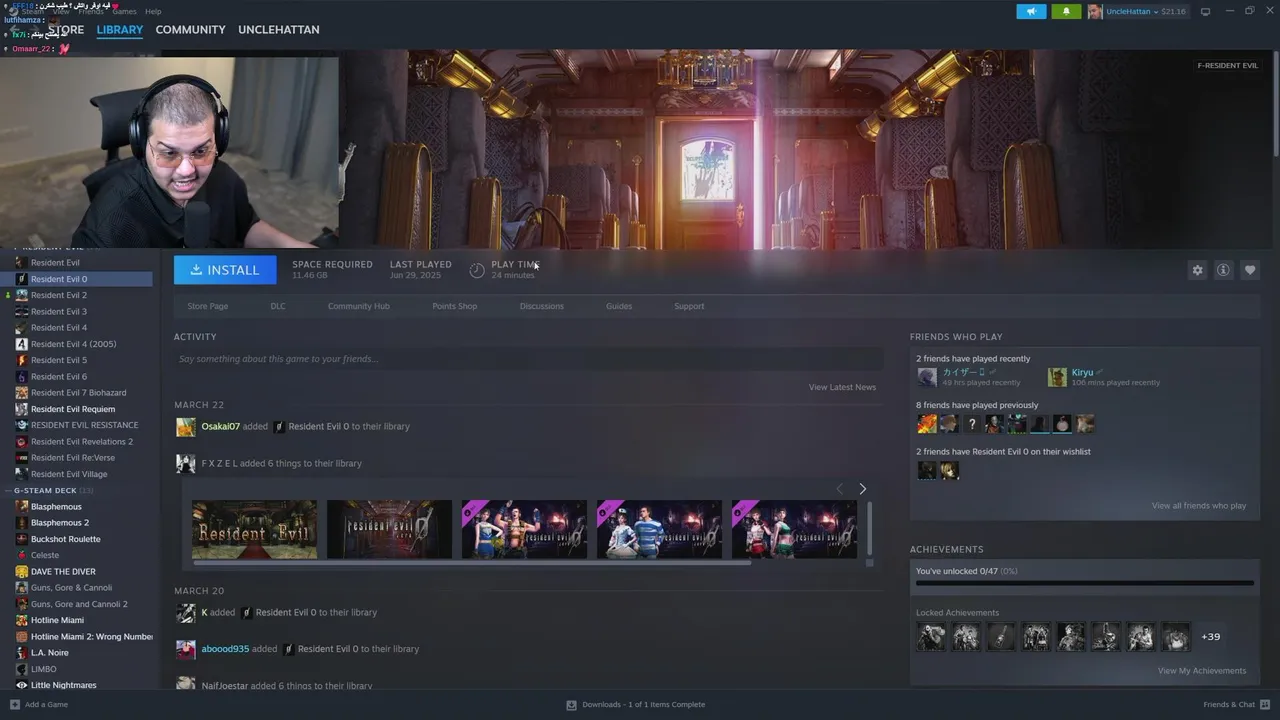Screen dimensions: 1280x720
Task: Click the blue INSTALL button
Action: (x=225, y=270)
